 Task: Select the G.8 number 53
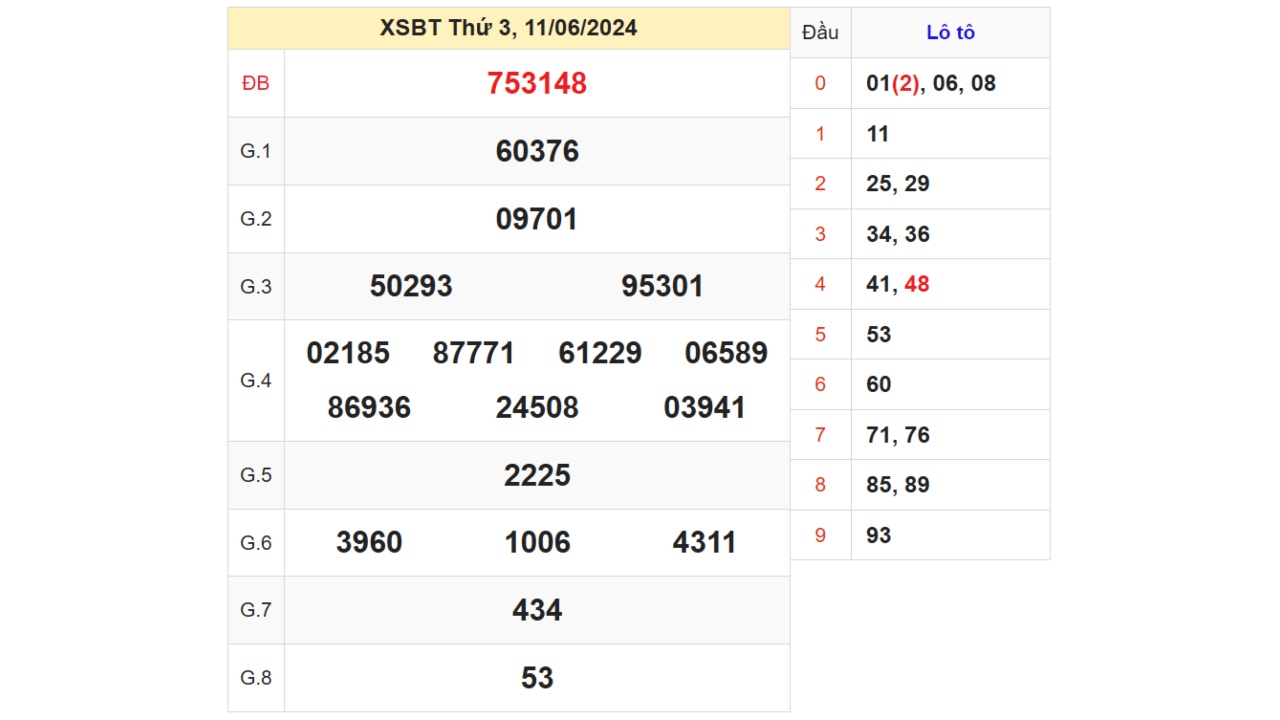pos(537,678)
